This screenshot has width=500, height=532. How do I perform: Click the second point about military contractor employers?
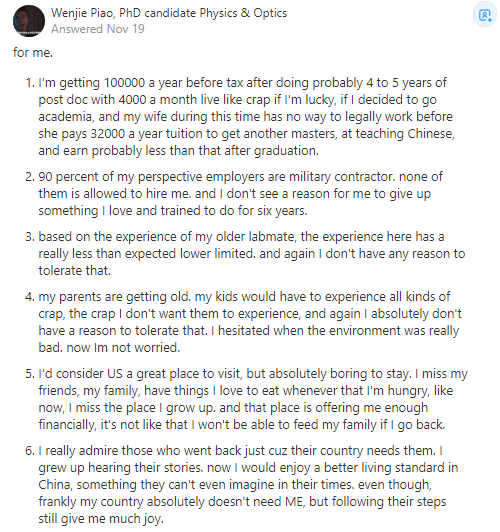[241, 193]
